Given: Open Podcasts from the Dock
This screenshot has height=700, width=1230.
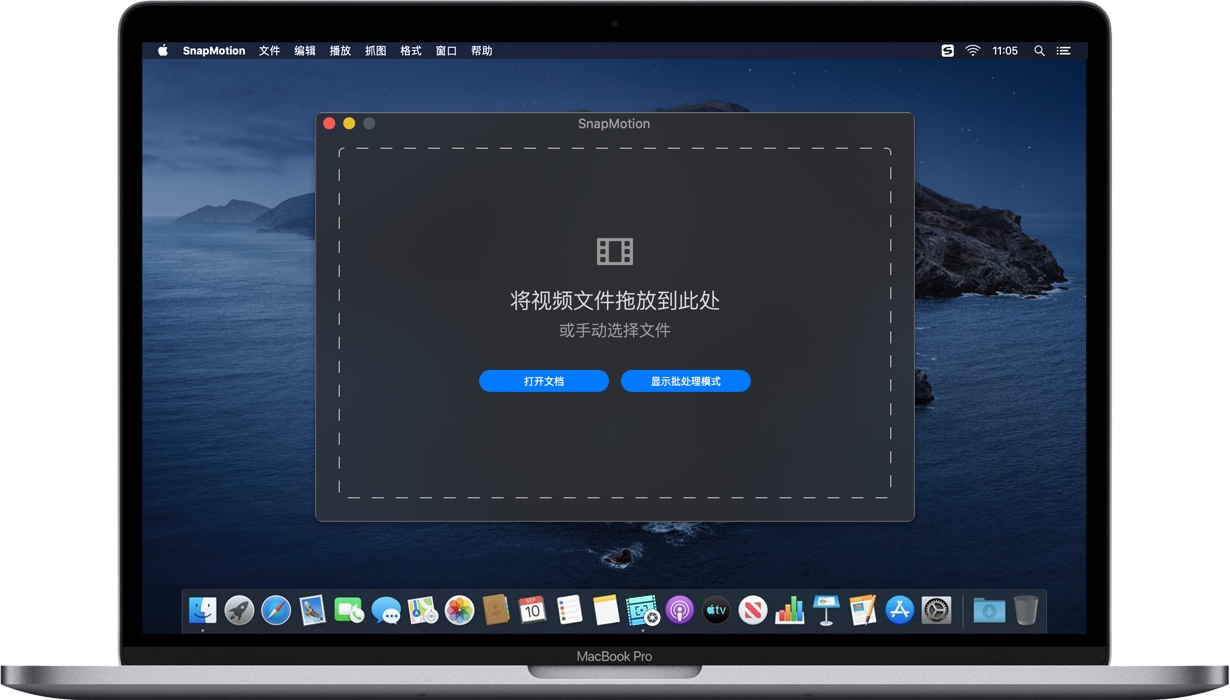Looking at the screenshot, I should click(x=678, y=610).
